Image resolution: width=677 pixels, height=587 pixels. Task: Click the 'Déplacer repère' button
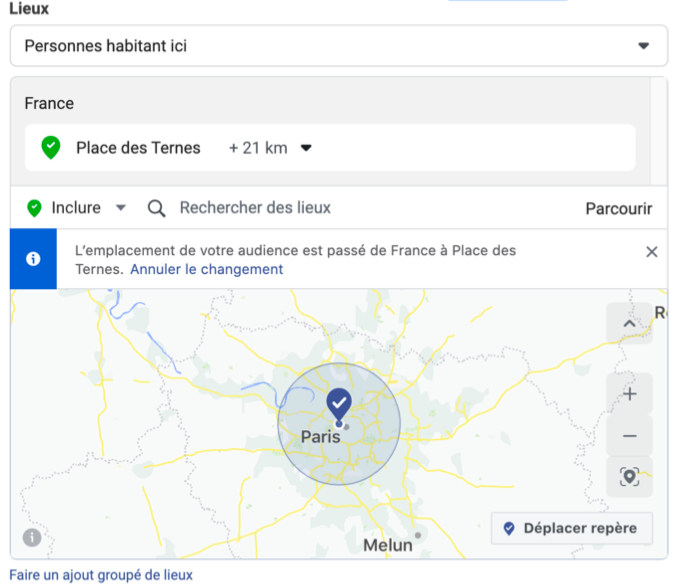click(x=572, y=528)
